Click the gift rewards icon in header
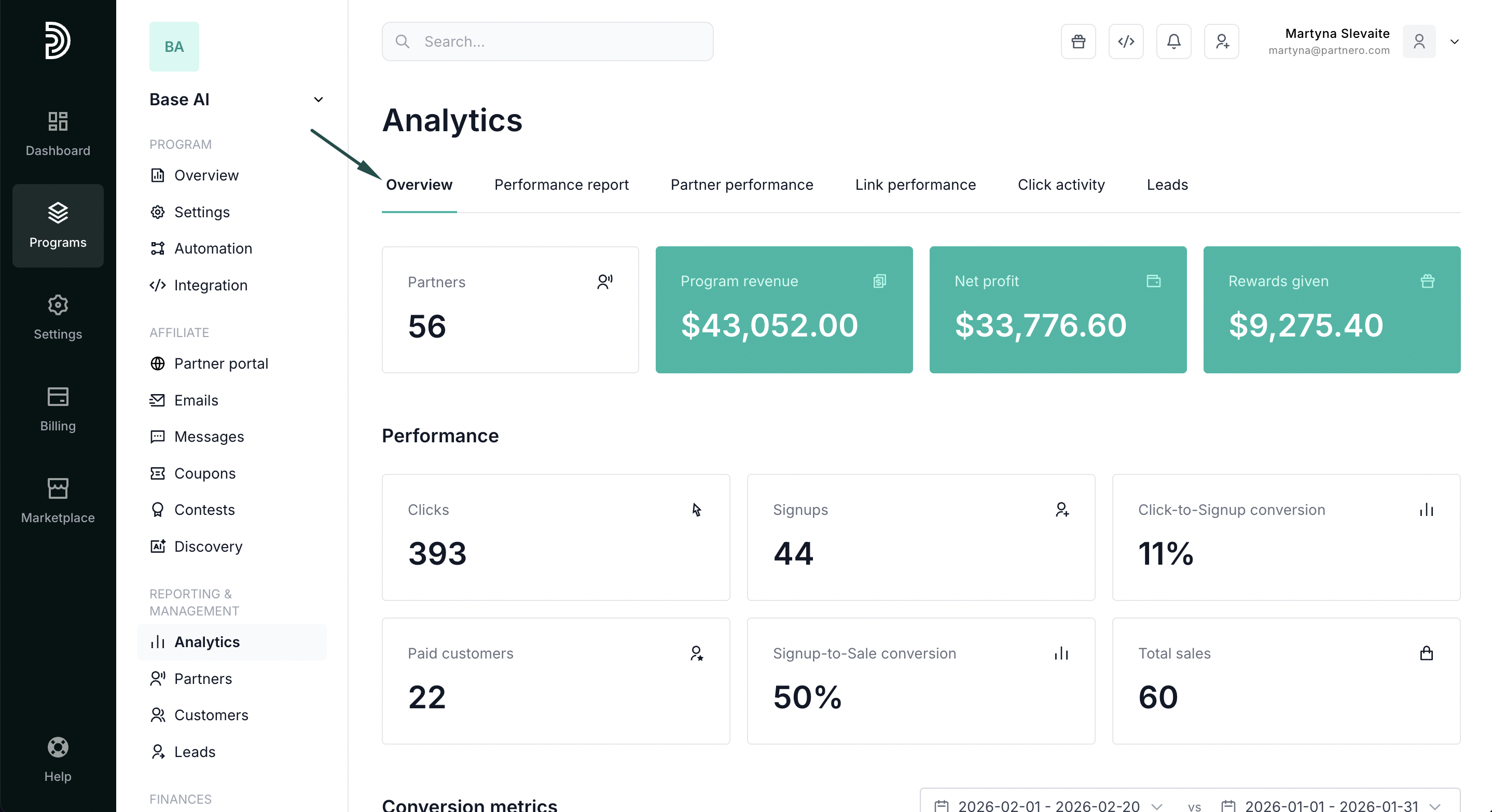1492x812 pixels. (1078, 41)
